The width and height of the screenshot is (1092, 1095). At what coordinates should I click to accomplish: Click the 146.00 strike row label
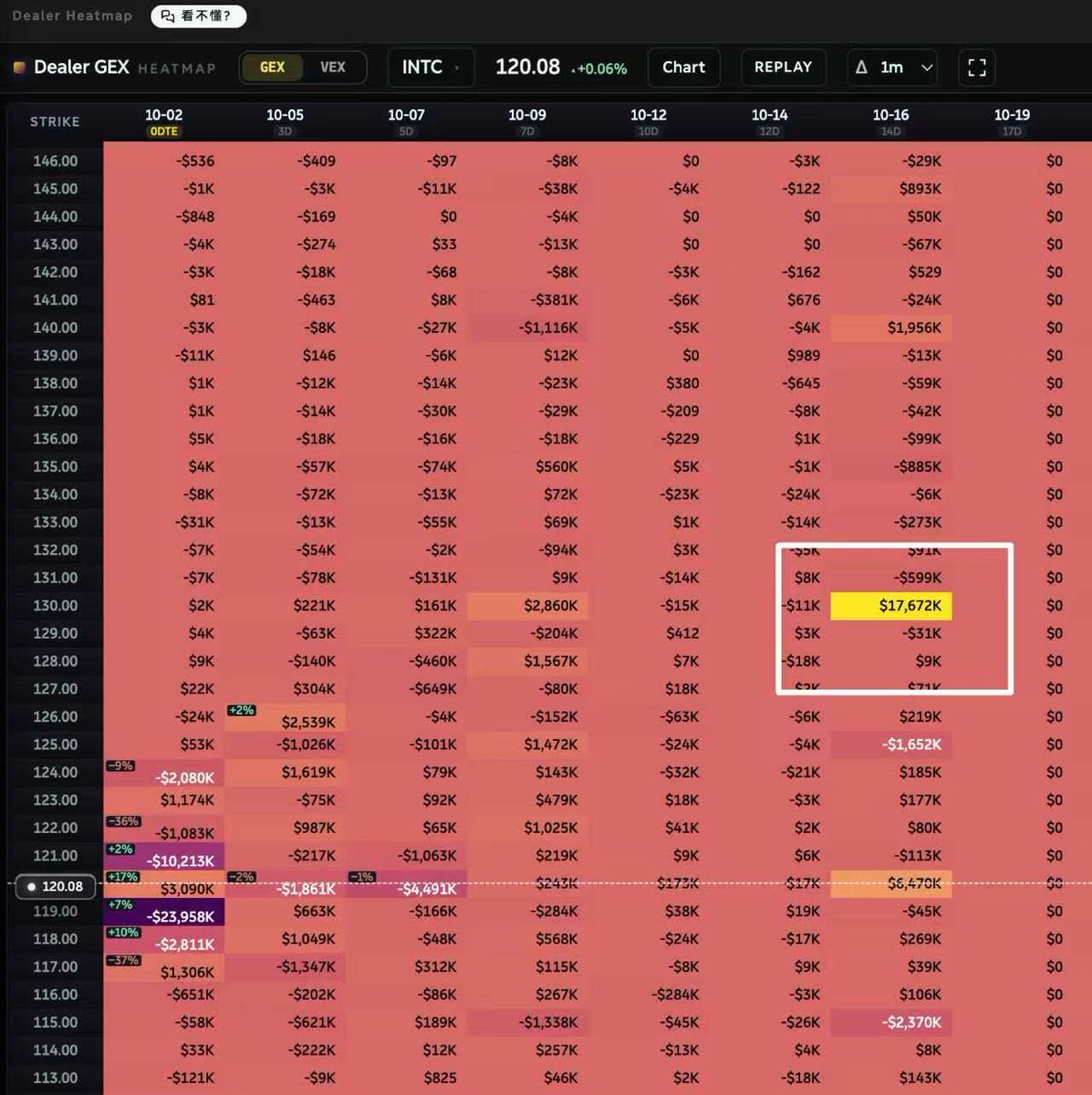(x=56, y=162)
